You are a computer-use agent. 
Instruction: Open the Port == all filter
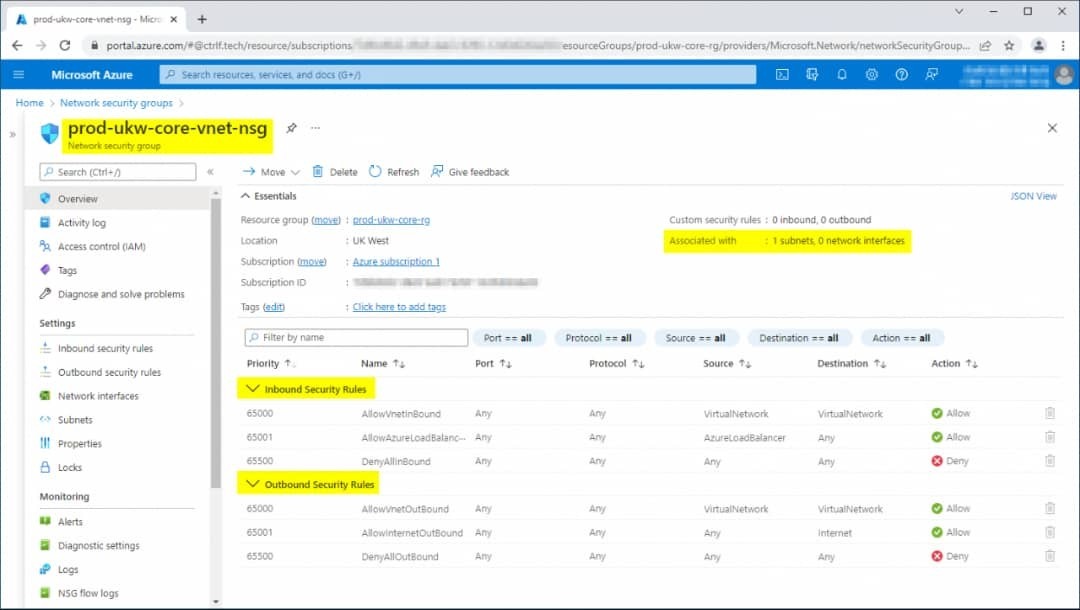click(508, 338)
